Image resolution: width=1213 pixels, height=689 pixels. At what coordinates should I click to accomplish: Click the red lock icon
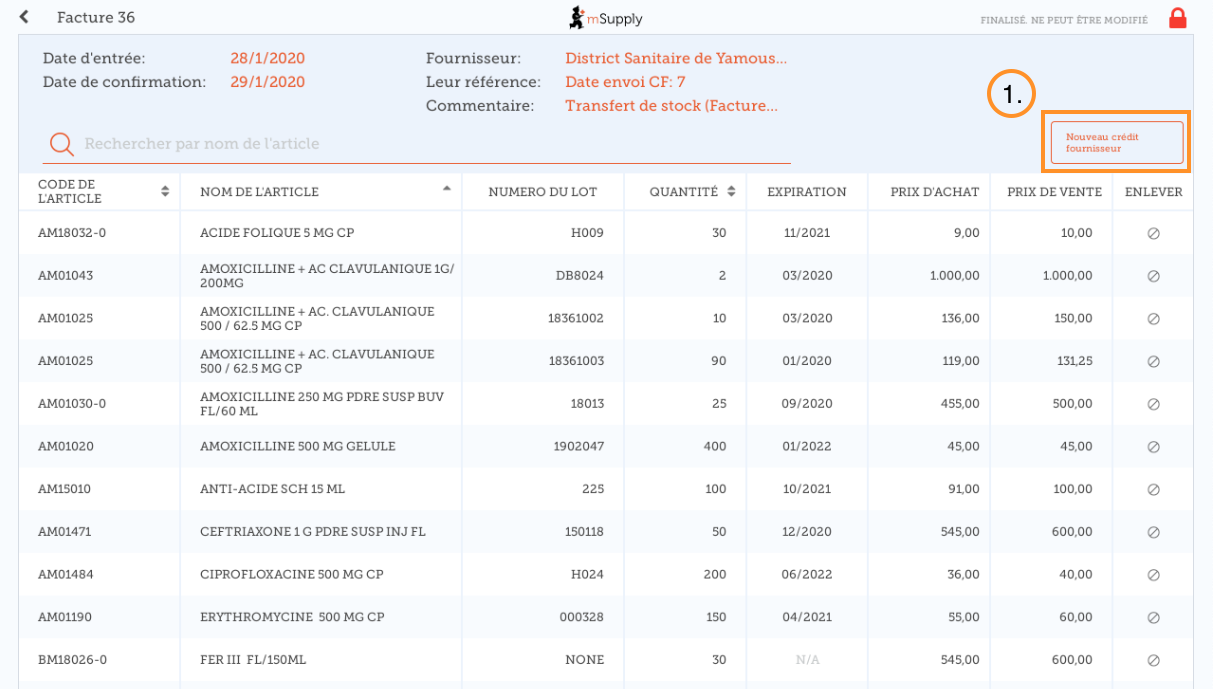click(x=1178, y=18)
